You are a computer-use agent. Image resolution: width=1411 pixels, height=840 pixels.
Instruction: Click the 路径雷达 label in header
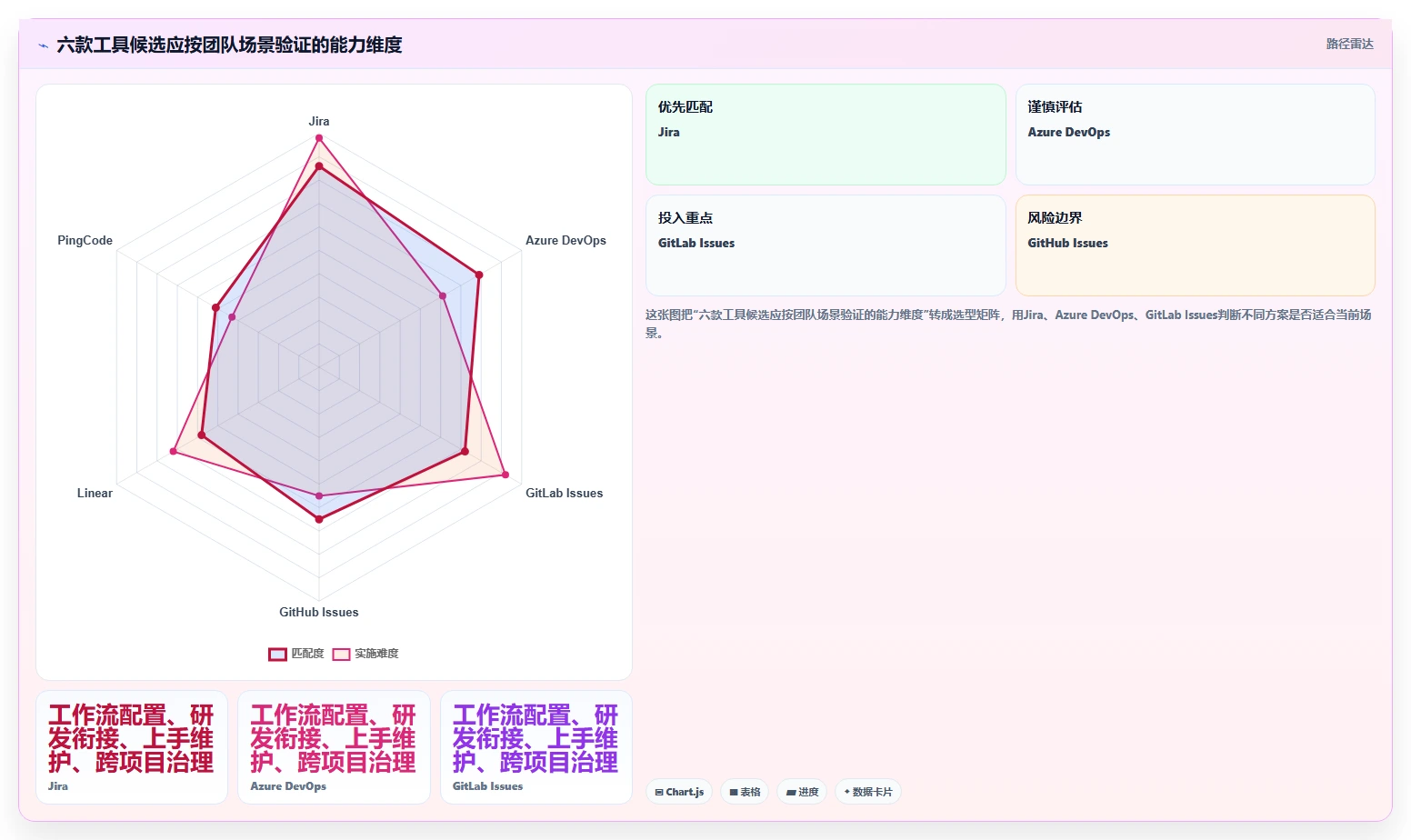[1349, 44]
